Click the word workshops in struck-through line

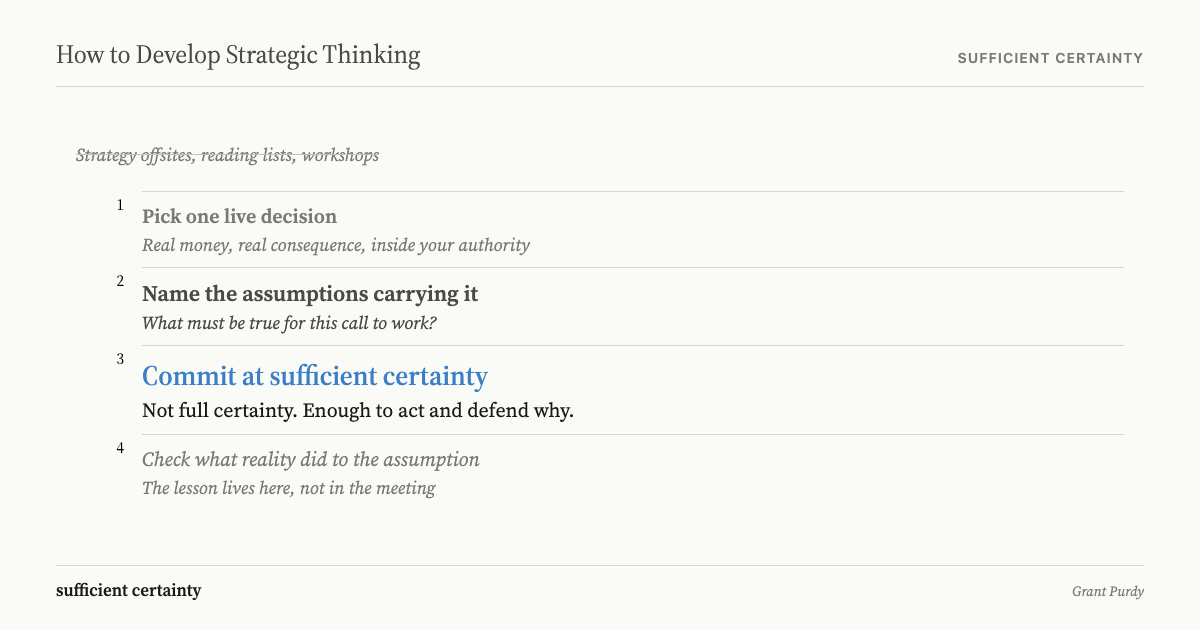(x=340, y=155)
